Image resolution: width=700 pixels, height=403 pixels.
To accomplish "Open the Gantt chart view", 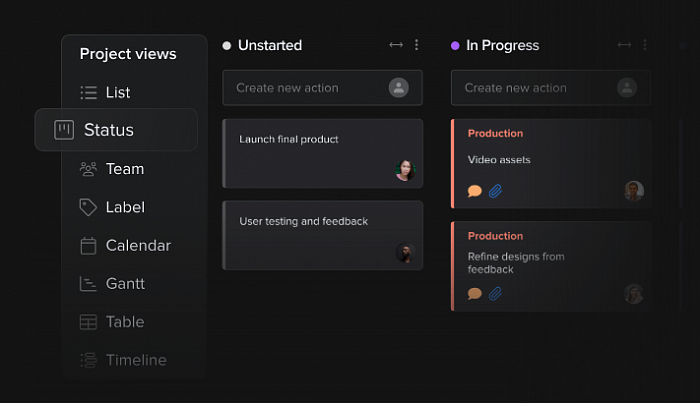I will point(112,284).
